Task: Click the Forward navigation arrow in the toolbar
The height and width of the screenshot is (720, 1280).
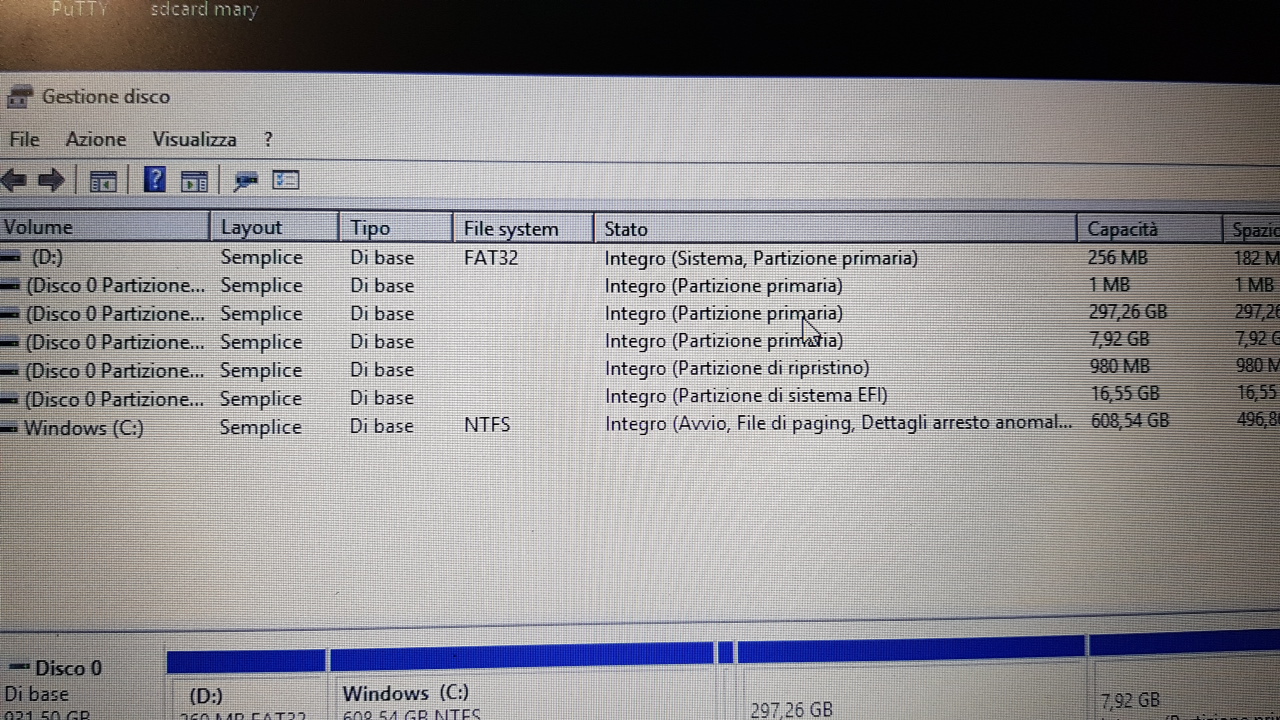Action: tap(50, 180)
